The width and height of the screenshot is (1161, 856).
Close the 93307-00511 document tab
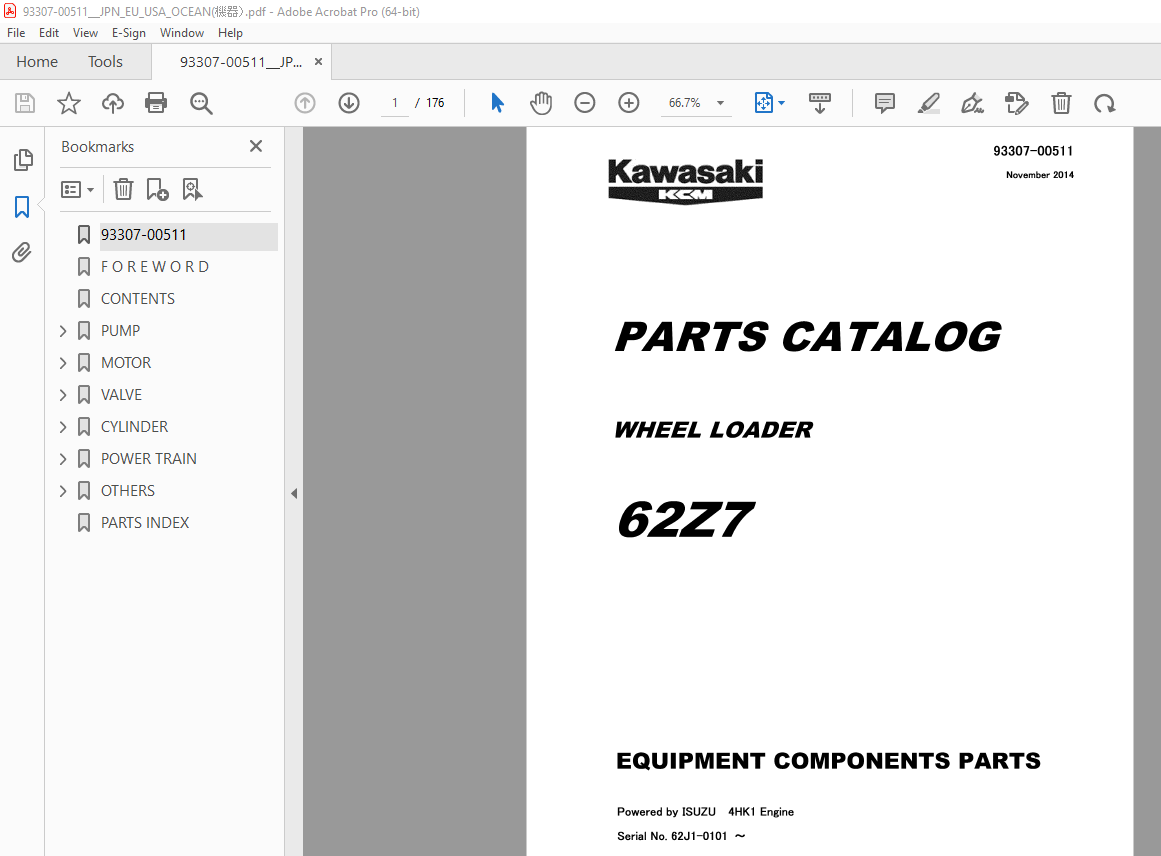click(318, 62)
